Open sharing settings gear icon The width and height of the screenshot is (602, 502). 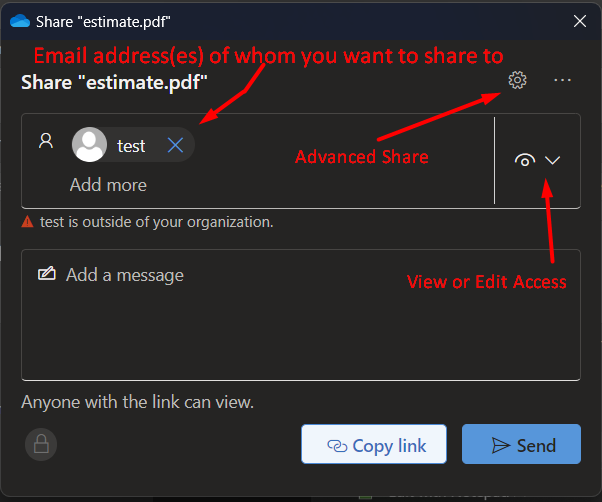pos(517,80)
